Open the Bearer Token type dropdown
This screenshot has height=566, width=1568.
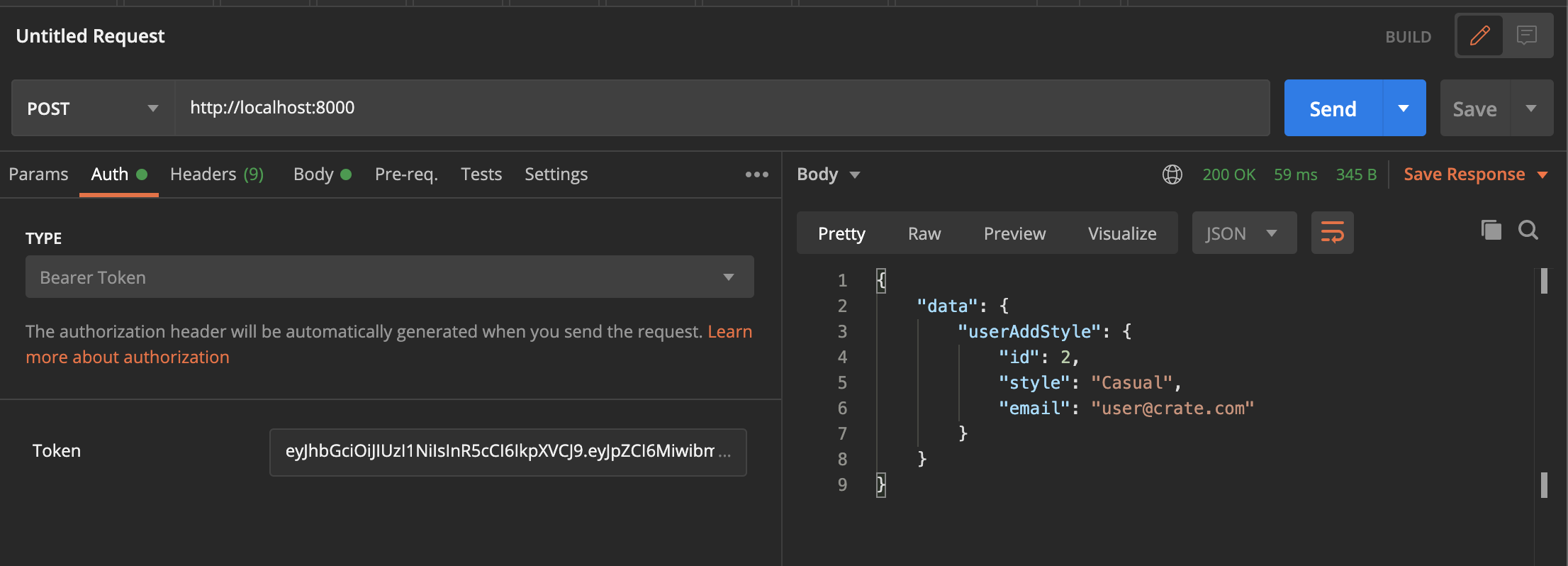390,277
